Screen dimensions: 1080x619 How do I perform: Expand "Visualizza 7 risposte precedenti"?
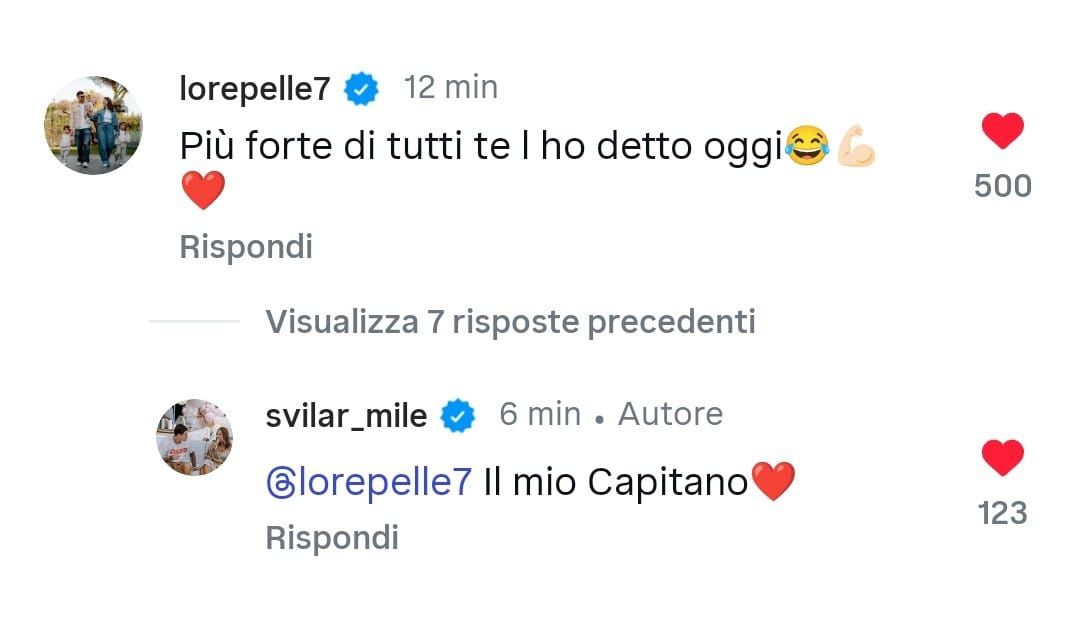[510, 322]
